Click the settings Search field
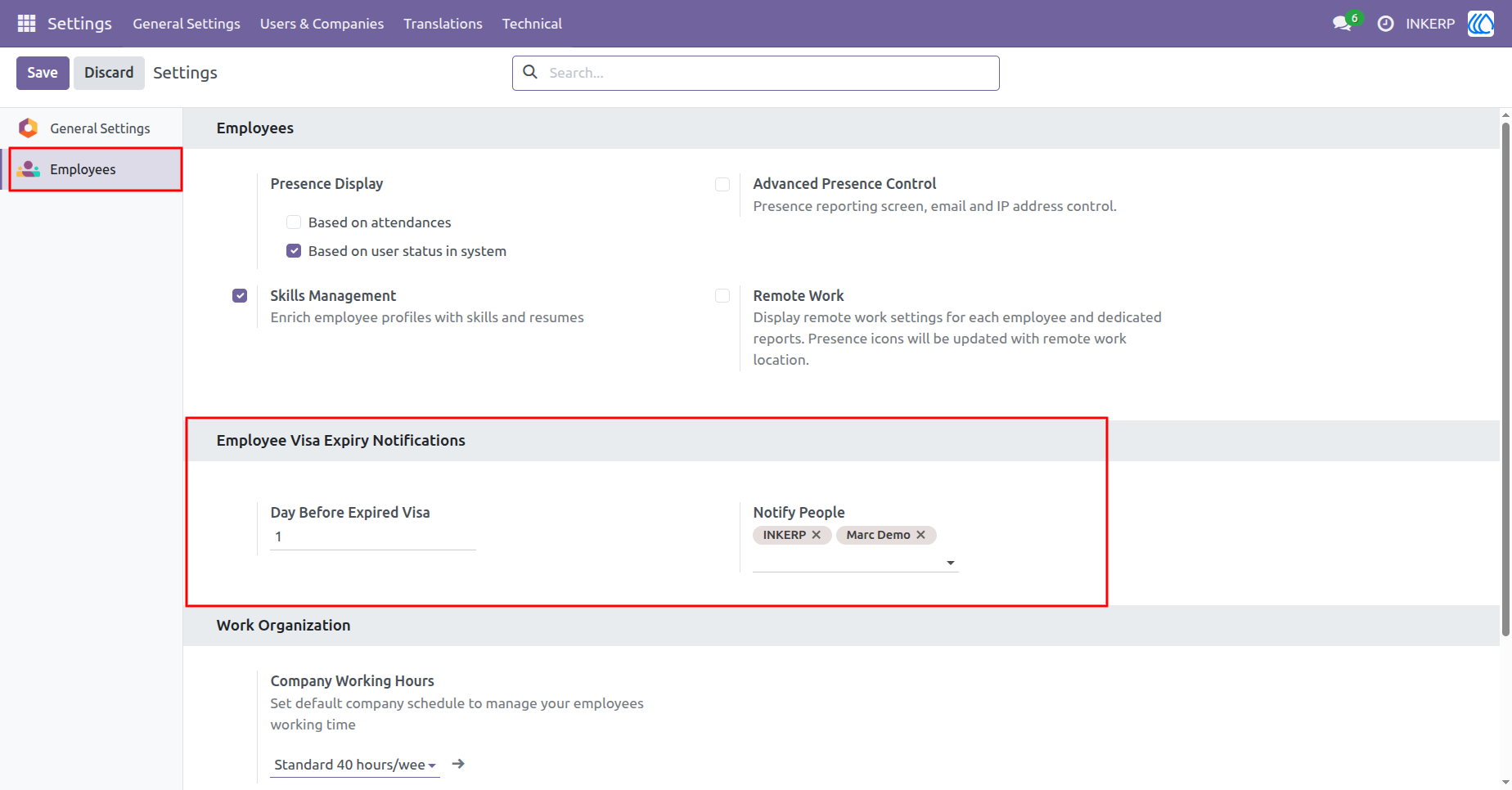Screen dimensions: 1512x790 (756, 73)
